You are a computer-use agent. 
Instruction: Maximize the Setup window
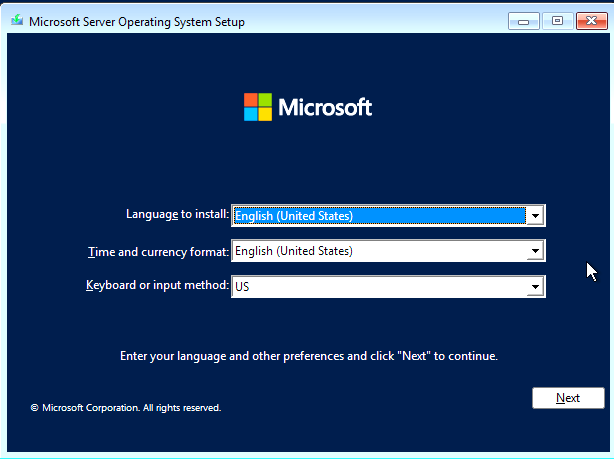(x=557, y=21)
